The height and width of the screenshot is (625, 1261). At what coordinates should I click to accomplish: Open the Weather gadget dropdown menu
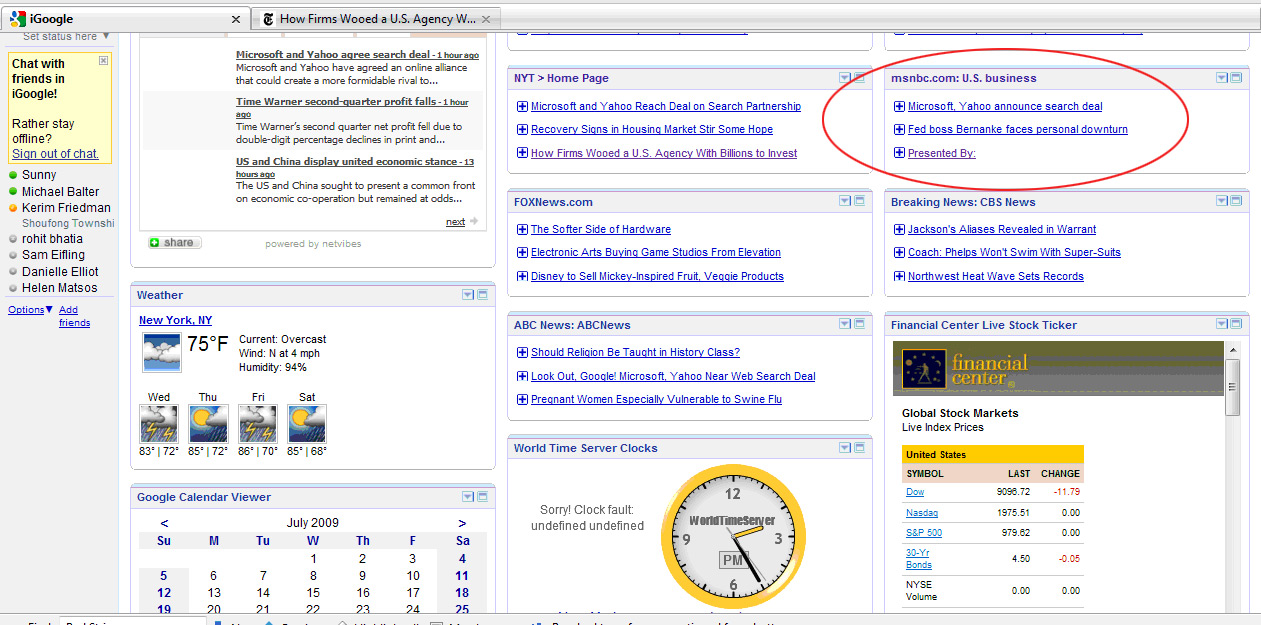pos(468,295)
